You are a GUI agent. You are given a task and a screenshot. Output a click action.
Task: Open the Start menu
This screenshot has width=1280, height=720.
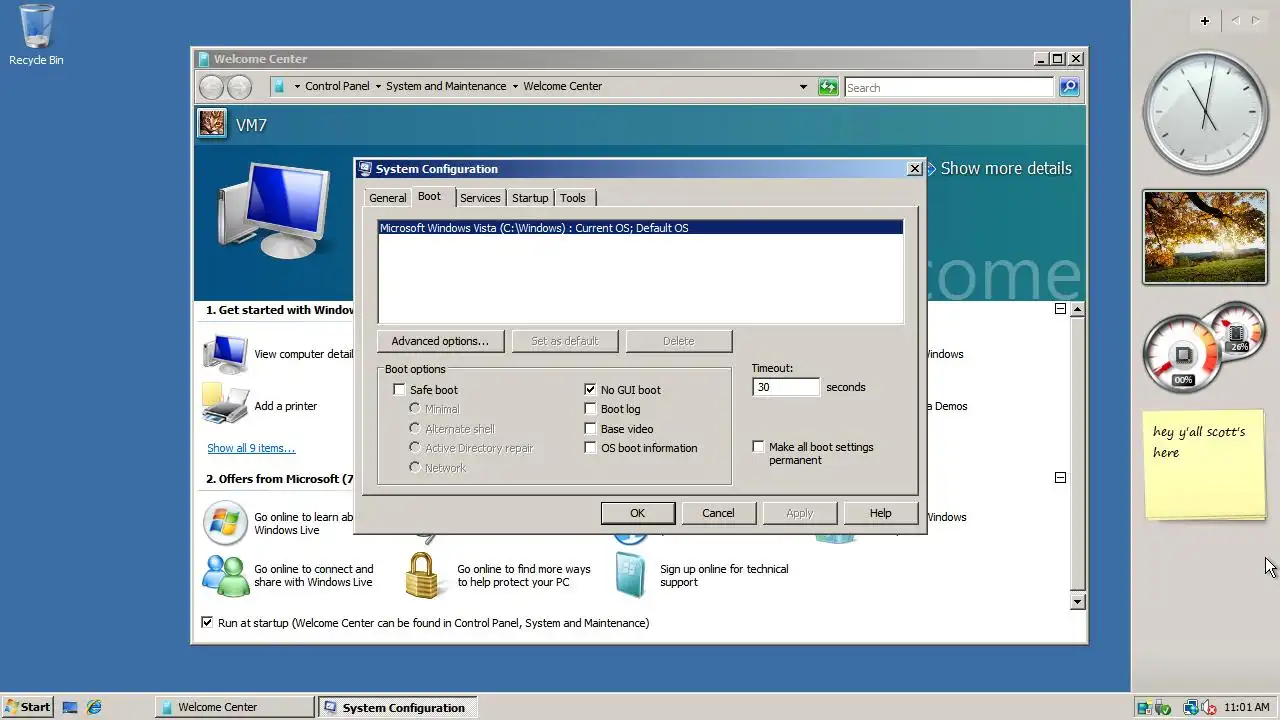click(x=27, y=707)
